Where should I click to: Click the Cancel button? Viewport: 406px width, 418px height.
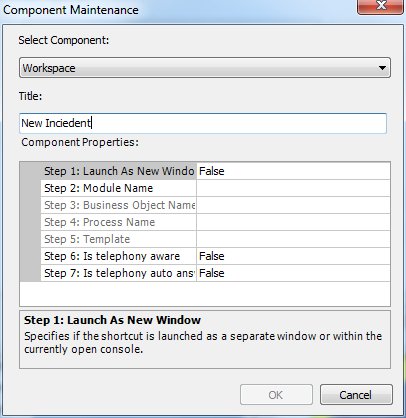pyautogui.click(x=356, y=395)
